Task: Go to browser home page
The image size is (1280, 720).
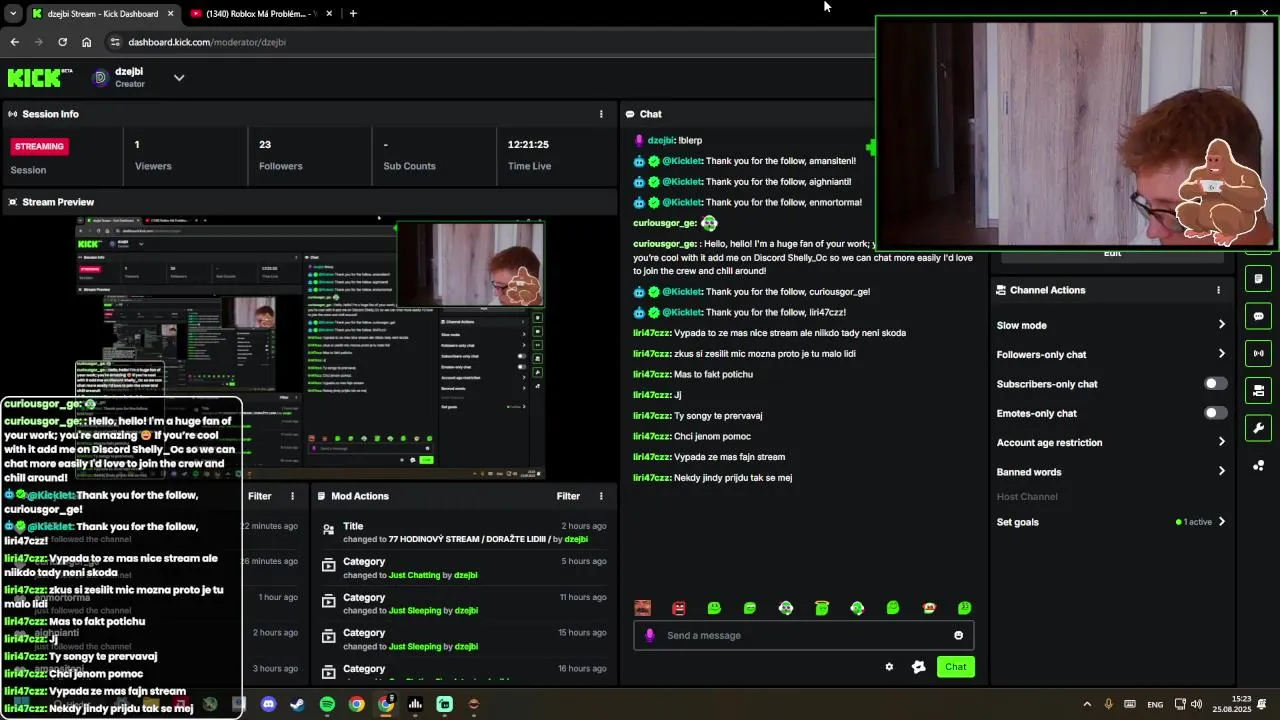Action: click(x=86, y=42)
